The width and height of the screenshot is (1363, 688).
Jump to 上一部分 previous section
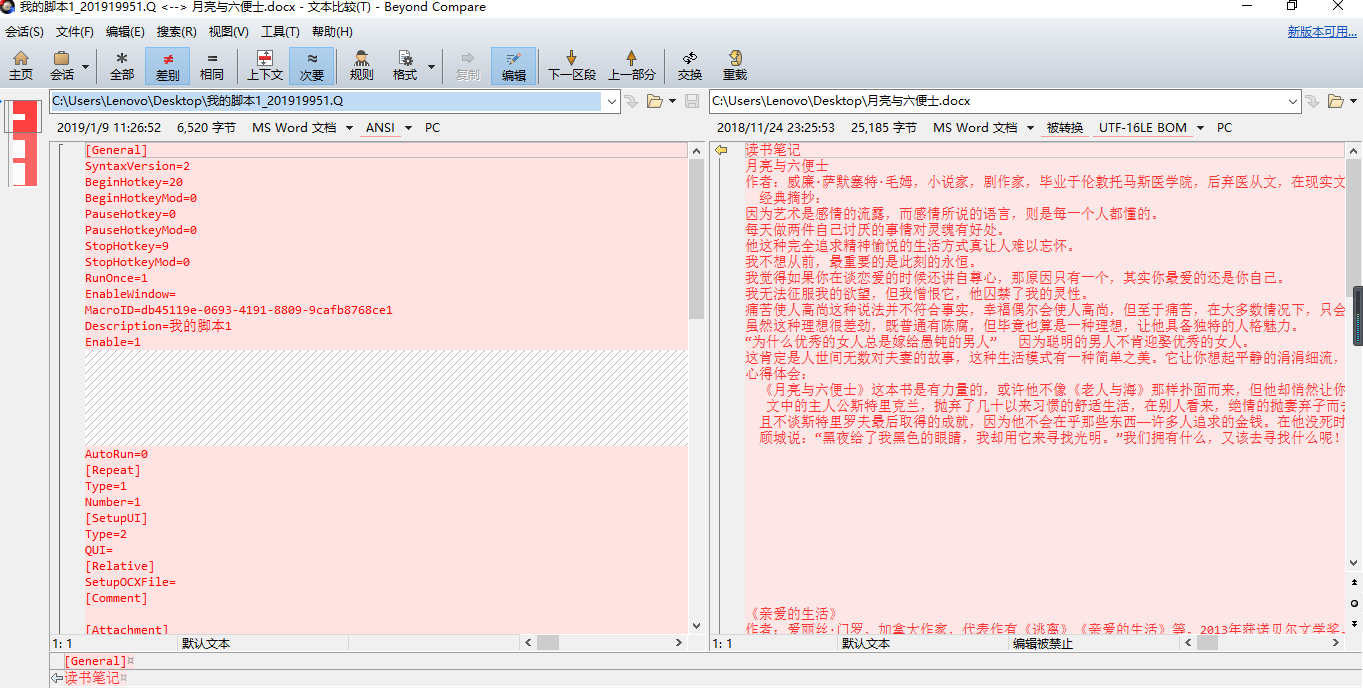click(632, 65)
